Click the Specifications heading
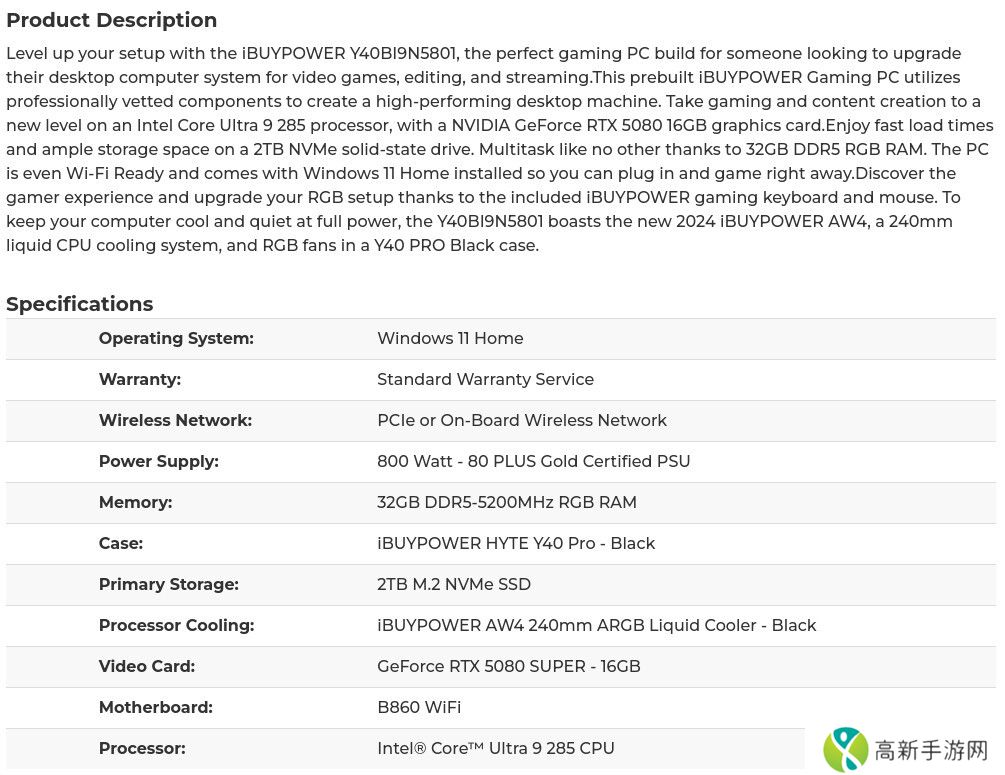This screenshot has width=1005, height=775. click(80, 304)
